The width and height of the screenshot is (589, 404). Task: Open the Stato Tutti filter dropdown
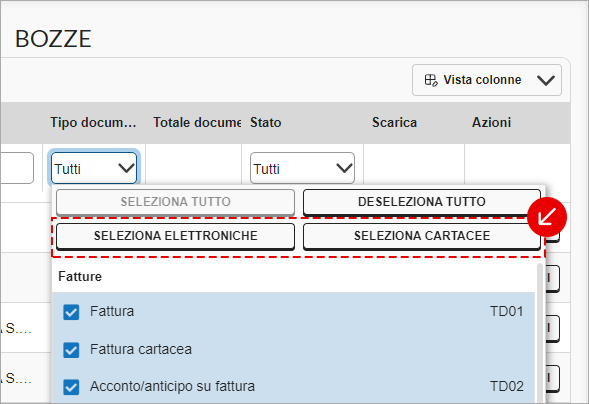pyautogui.click(x=302, y=168)
